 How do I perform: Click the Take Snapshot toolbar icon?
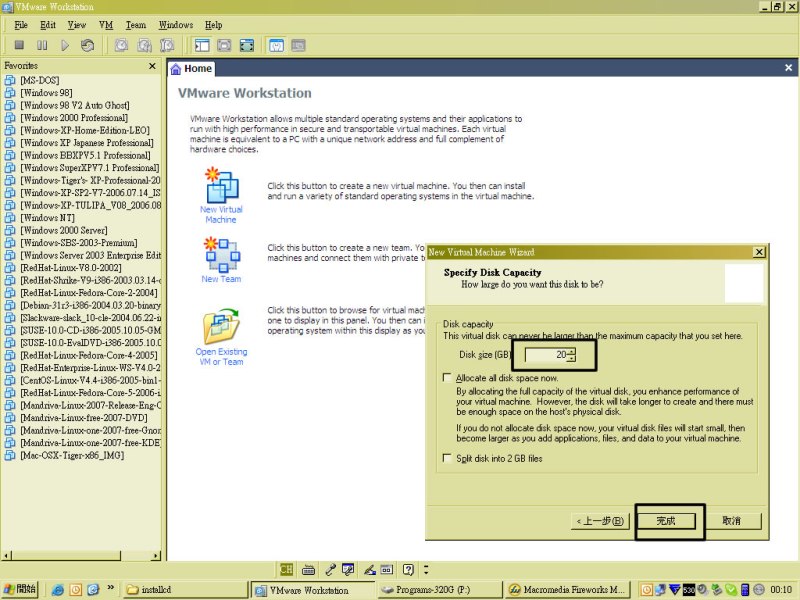121,45
